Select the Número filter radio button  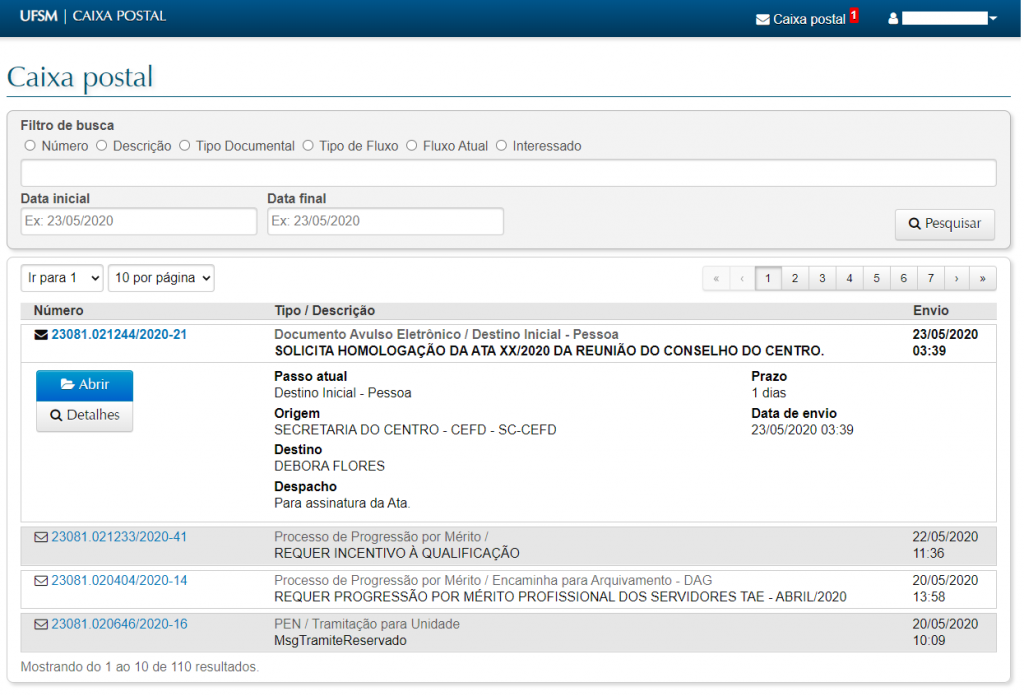pos(30,146)
